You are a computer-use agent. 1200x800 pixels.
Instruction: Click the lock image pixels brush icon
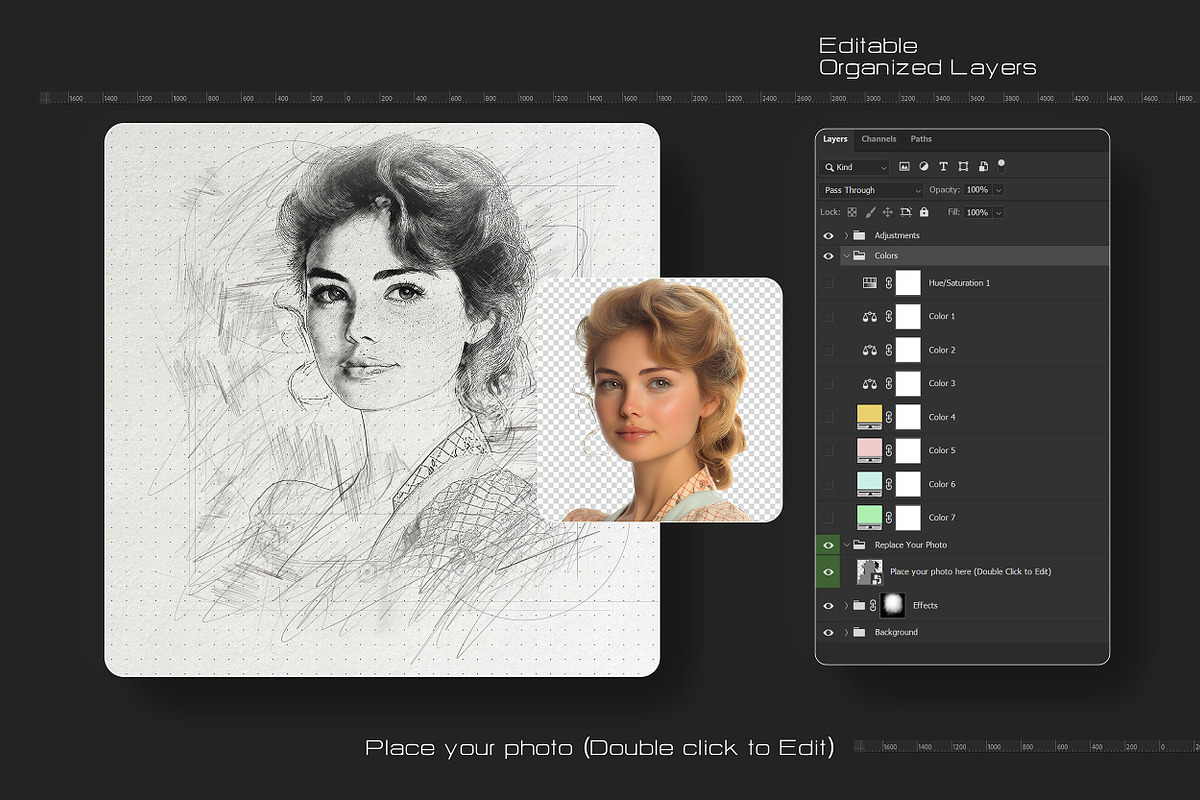(x=870, y=212)
